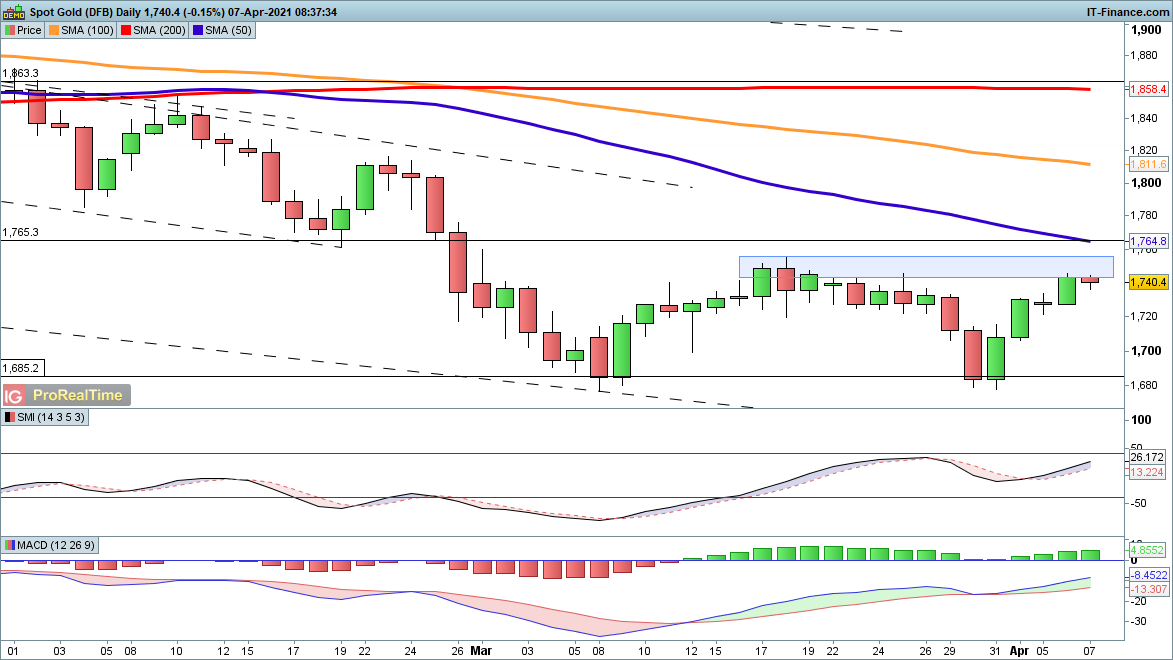This screenshot has height=660, width=1173.
Task: Click the orange 1,811.6 SMA 100 price tag
Action: point(1147,164)
